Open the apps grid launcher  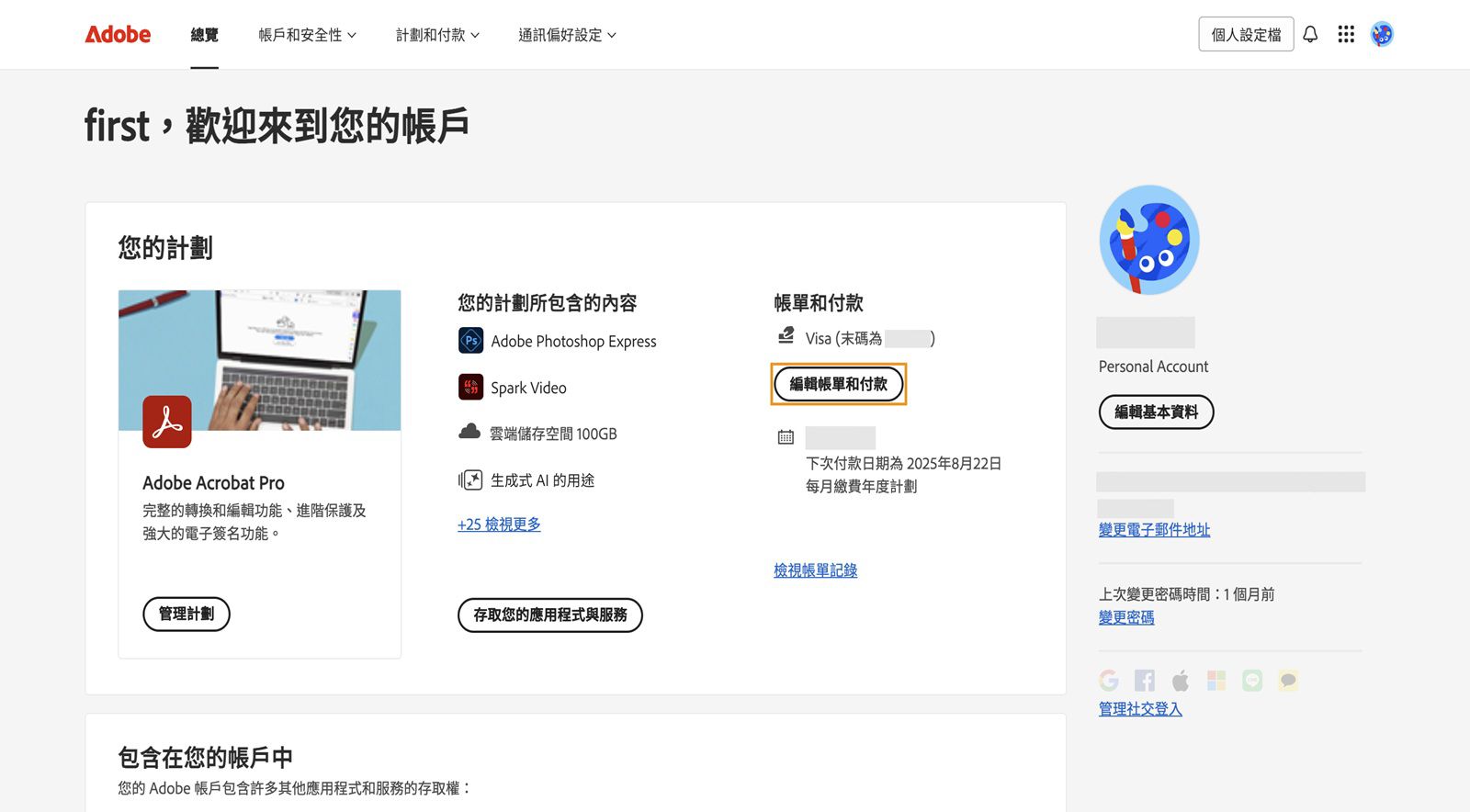[1346, 34]
